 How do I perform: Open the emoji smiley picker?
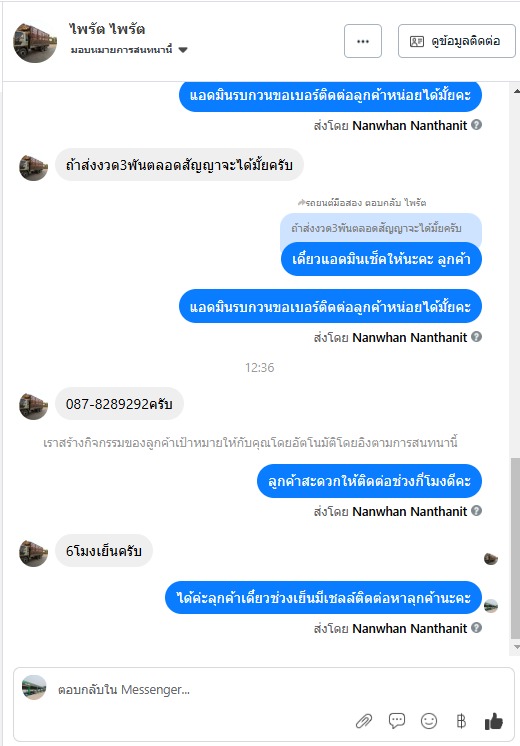[x=429, y=721]
